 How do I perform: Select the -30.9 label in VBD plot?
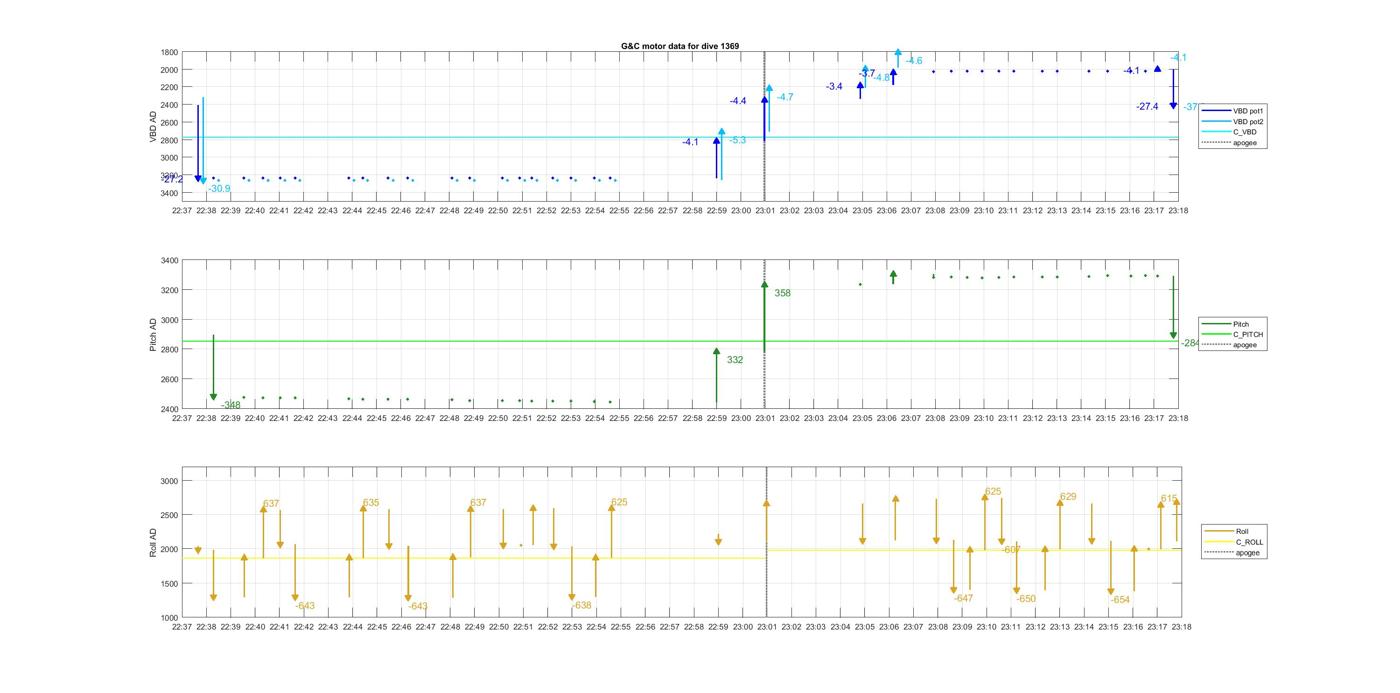click(x=219, y=189)
